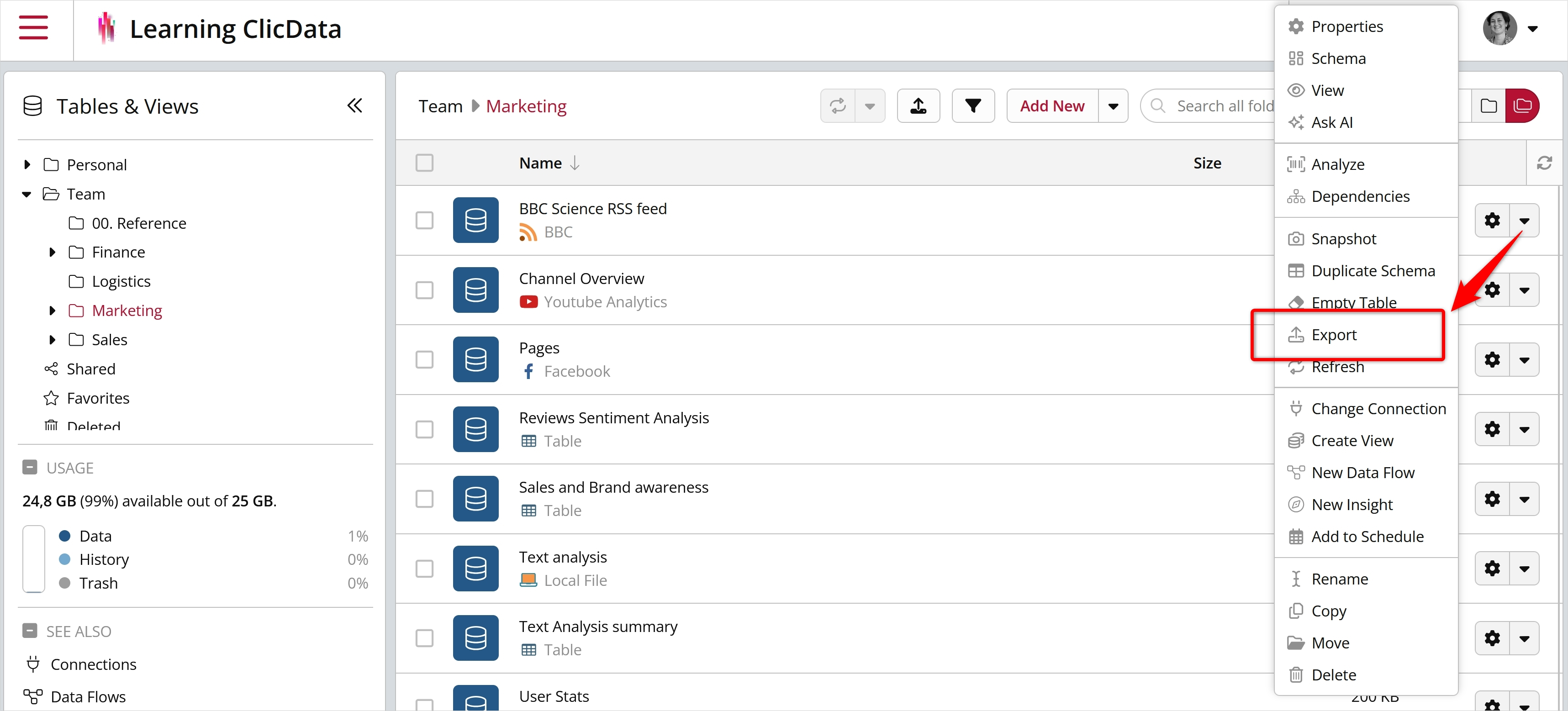Viewport: 1568px width, 711px height.
Task: Expand the Finance folder
Action: click(53, 253)
